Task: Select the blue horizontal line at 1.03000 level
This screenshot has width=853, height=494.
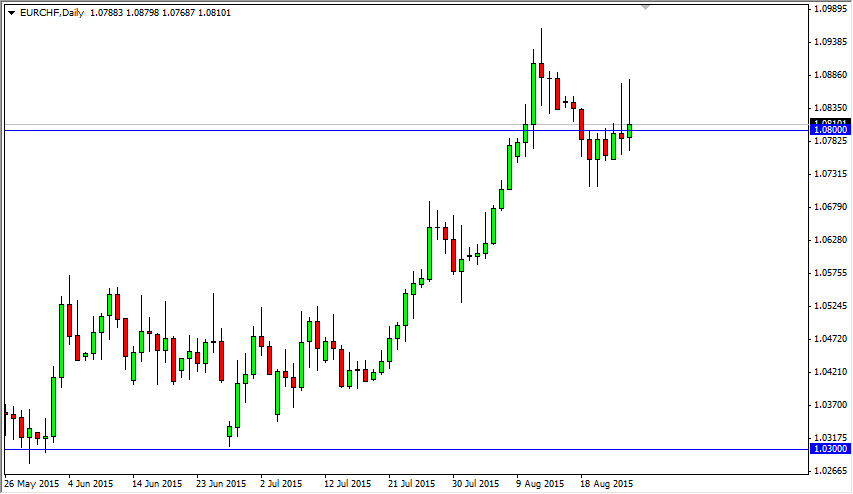Action: [x=407, y=449]
